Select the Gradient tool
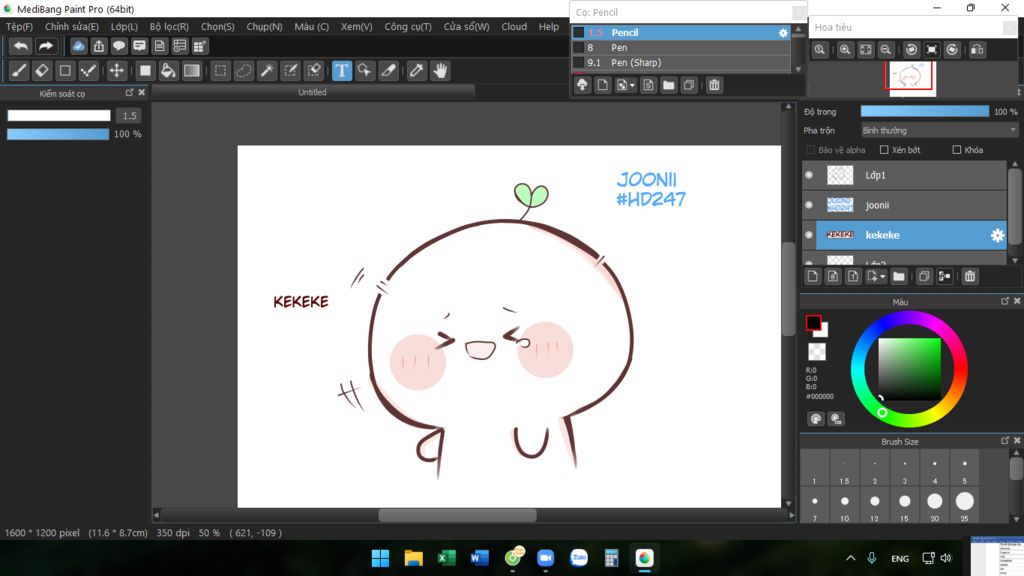Screen dimensions: 1024x576 [191, 71]
